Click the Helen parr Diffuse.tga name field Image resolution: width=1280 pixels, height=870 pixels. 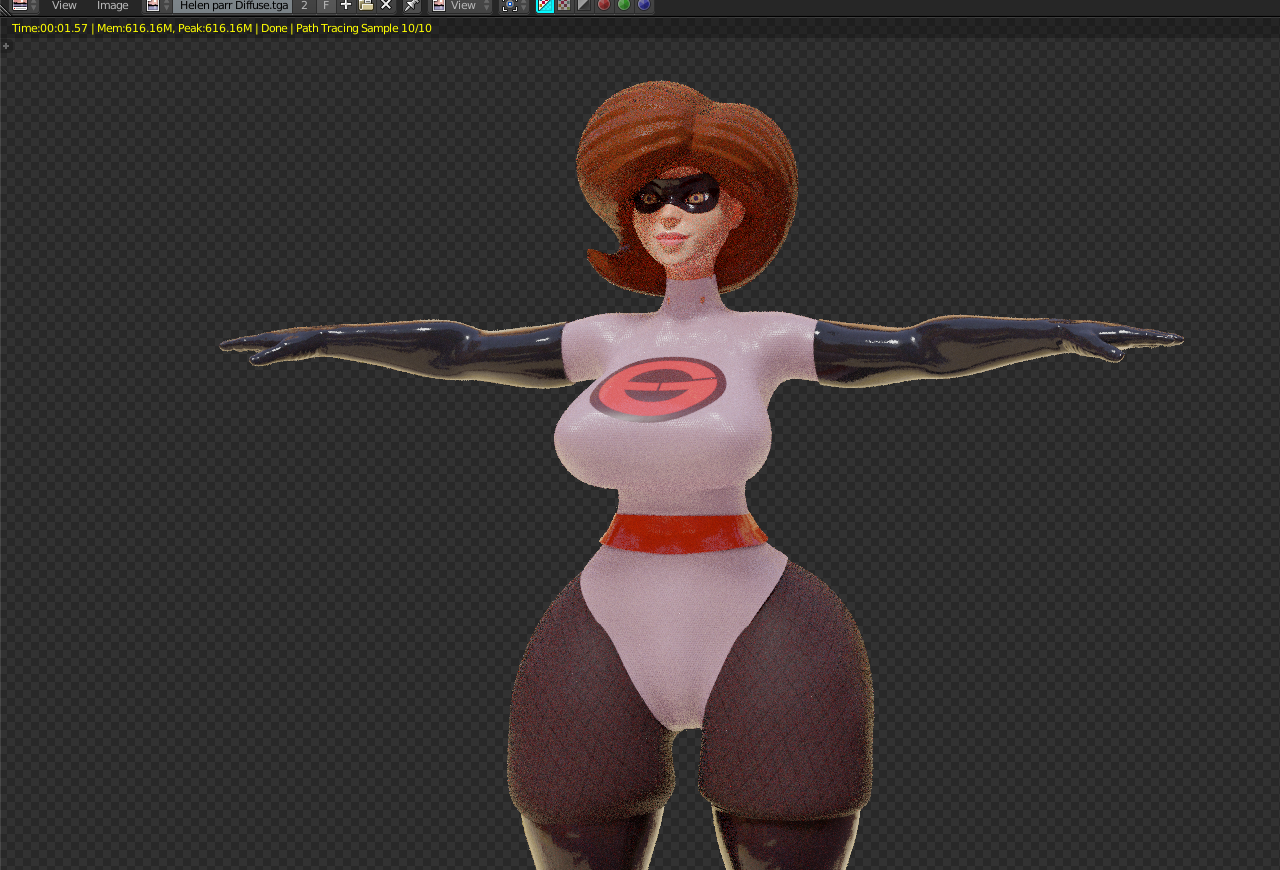[233, 6]
